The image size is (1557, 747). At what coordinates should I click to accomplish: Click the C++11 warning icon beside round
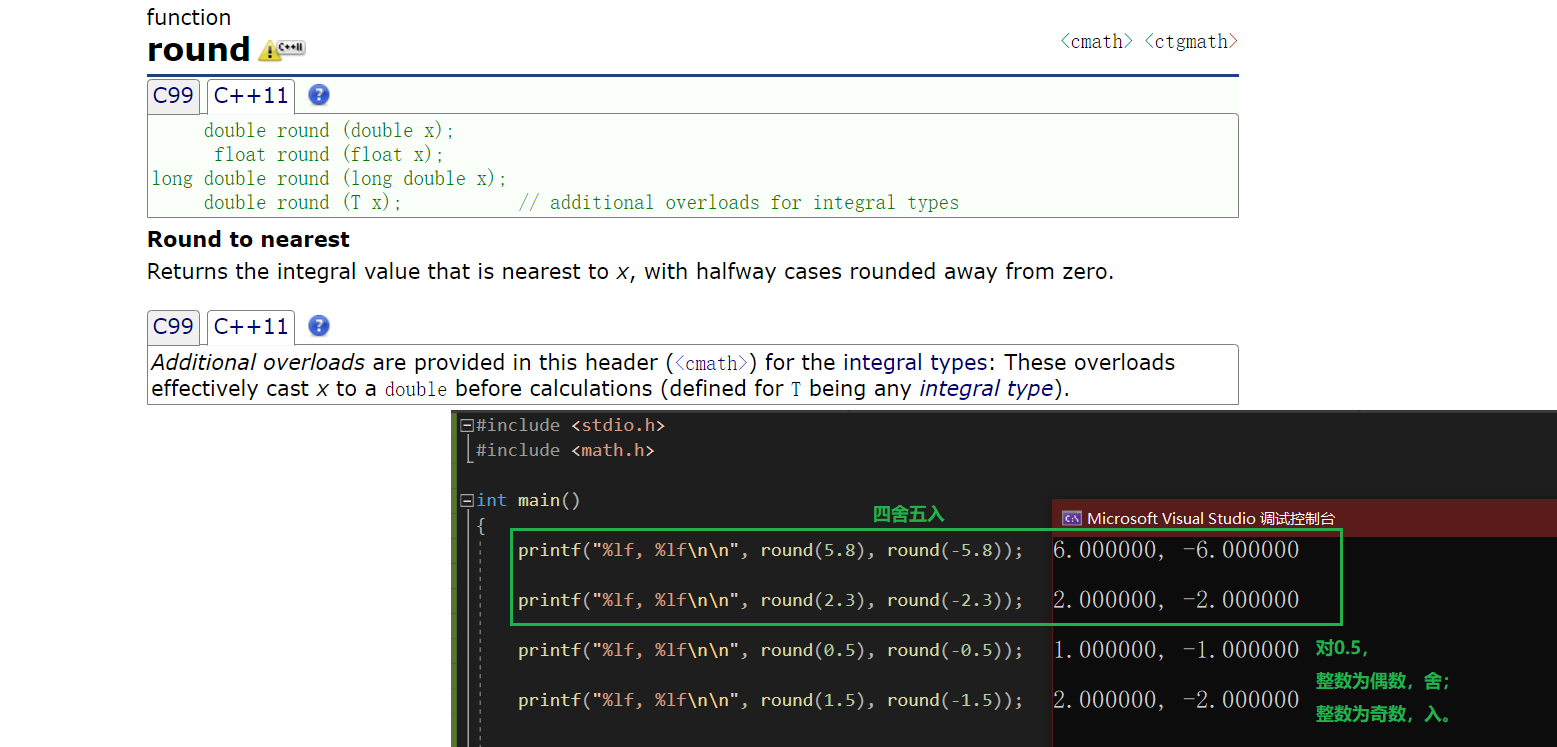point(282,49)
